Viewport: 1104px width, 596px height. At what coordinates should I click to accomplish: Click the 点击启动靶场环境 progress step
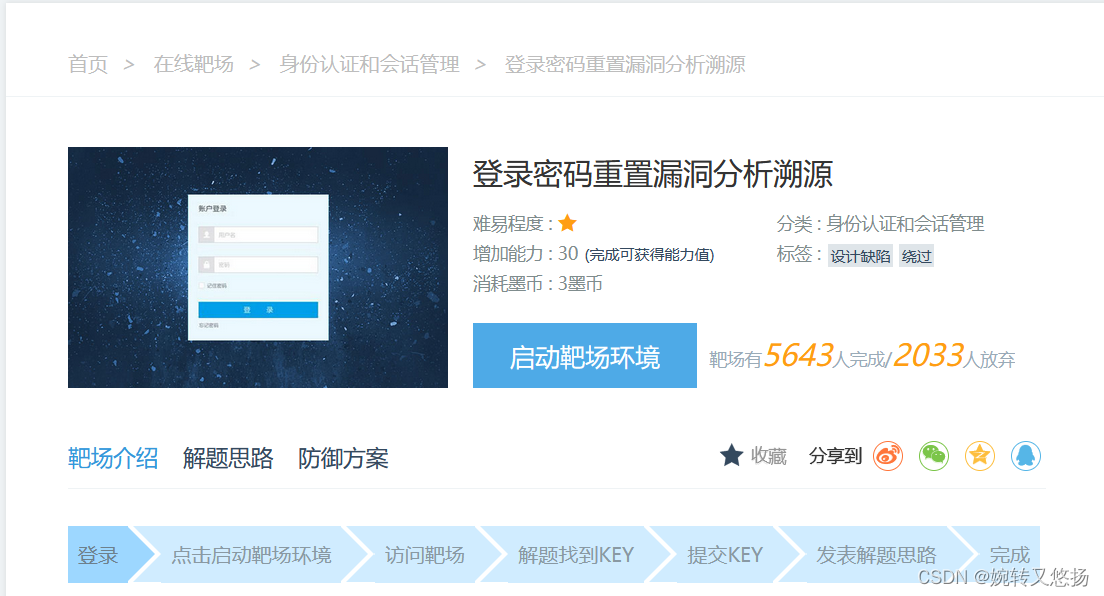tap(251, 555)
